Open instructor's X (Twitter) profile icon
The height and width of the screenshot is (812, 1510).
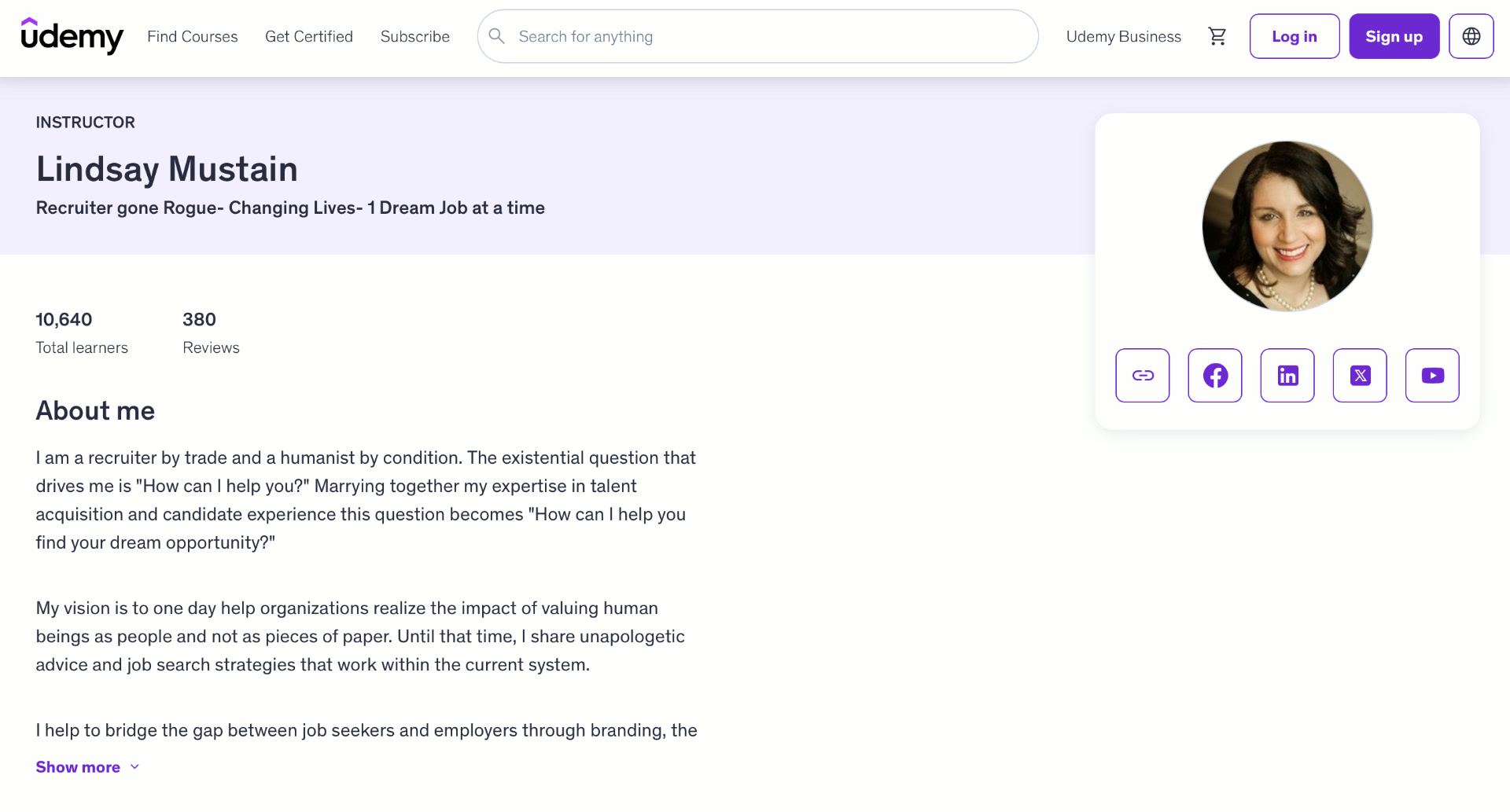click(x=1360, y=376)
